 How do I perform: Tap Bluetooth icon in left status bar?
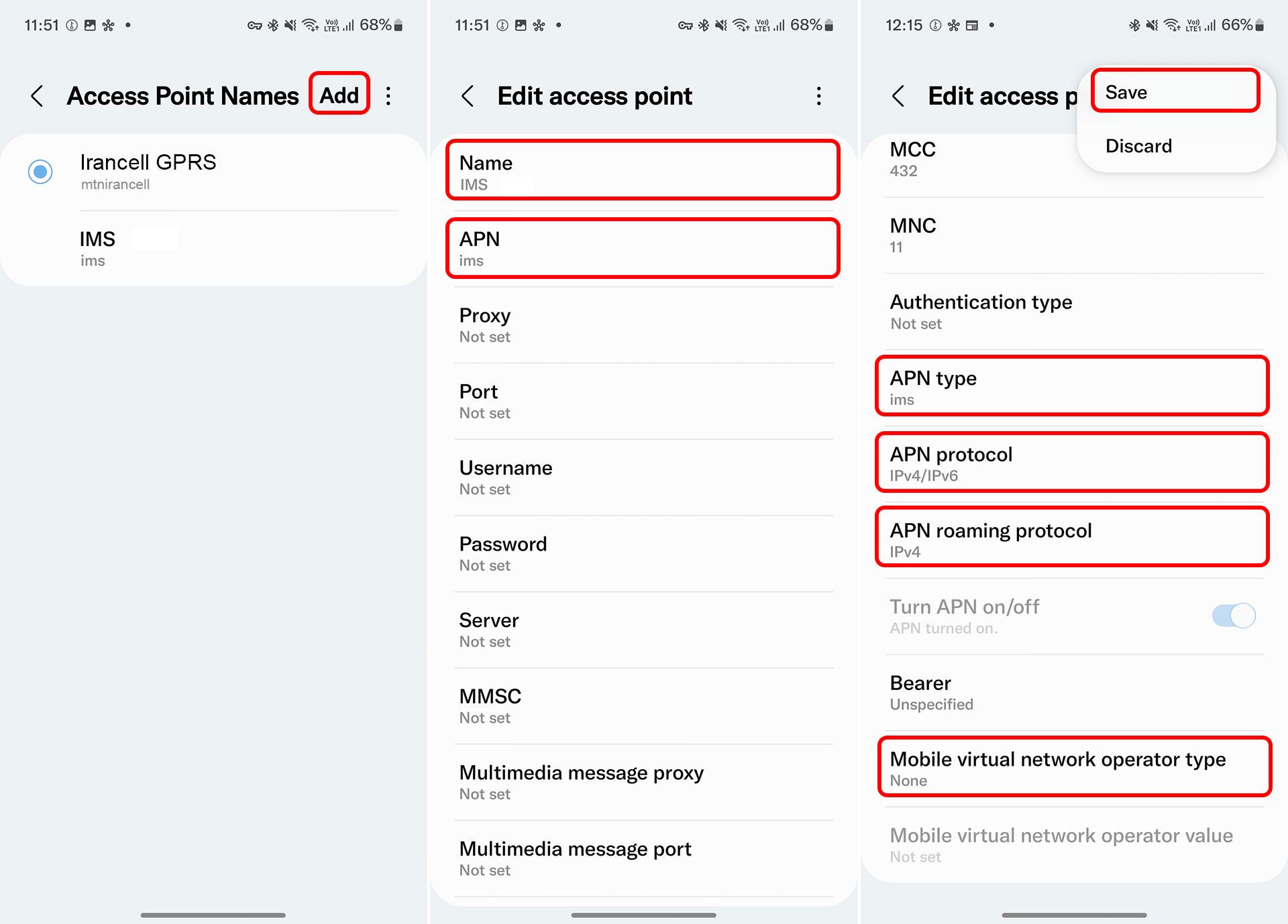pyautogui.click(x=273, y=25)
